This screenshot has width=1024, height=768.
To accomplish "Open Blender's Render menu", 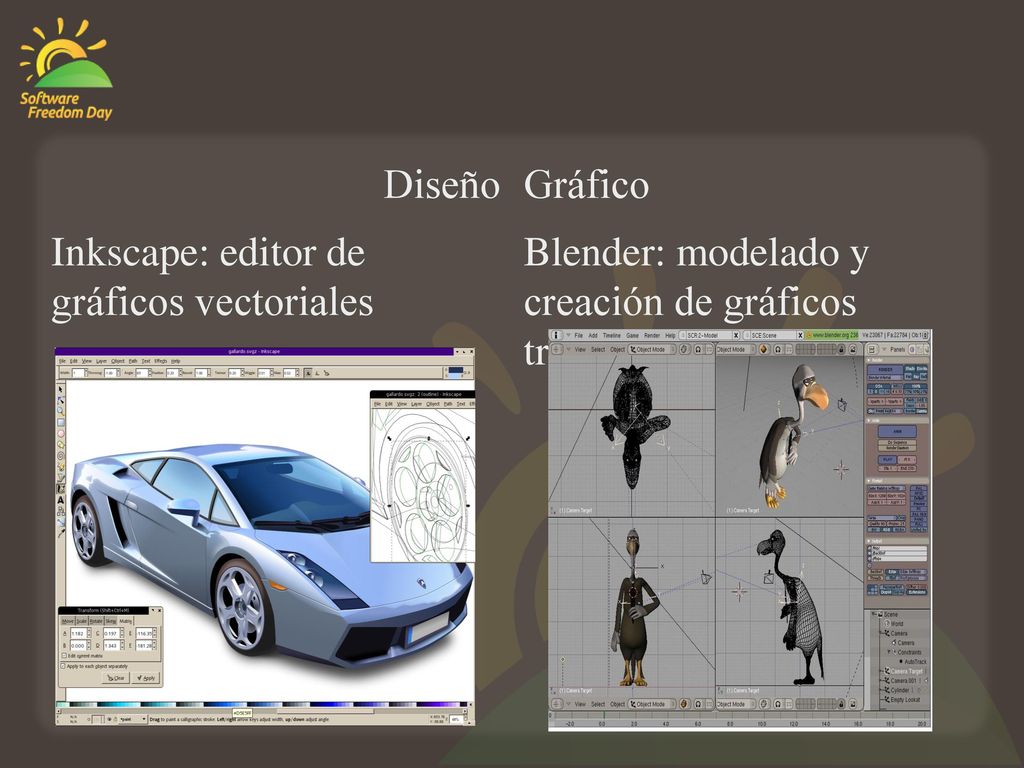I will 652,335.
